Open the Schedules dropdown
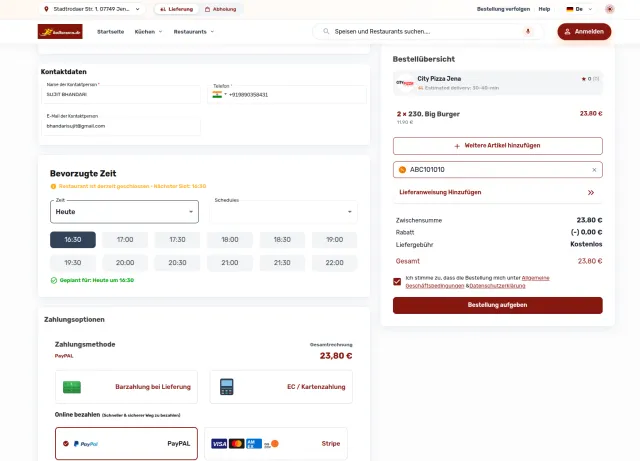This screenshot has width=640, height=461. point(284,212)
